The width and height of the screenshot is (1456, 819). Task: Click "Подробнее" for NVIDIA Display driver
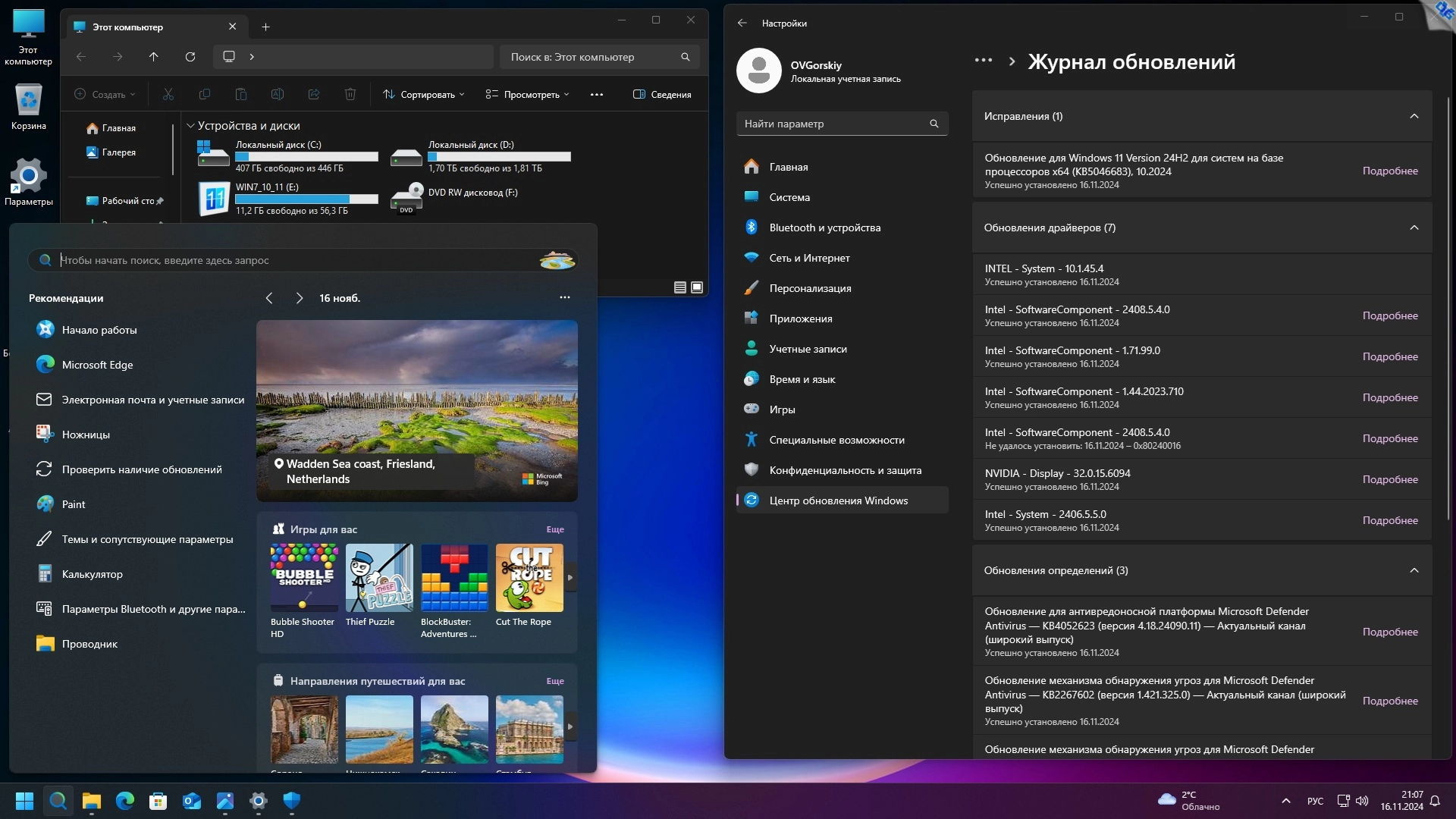click(x=1389, y=479)
